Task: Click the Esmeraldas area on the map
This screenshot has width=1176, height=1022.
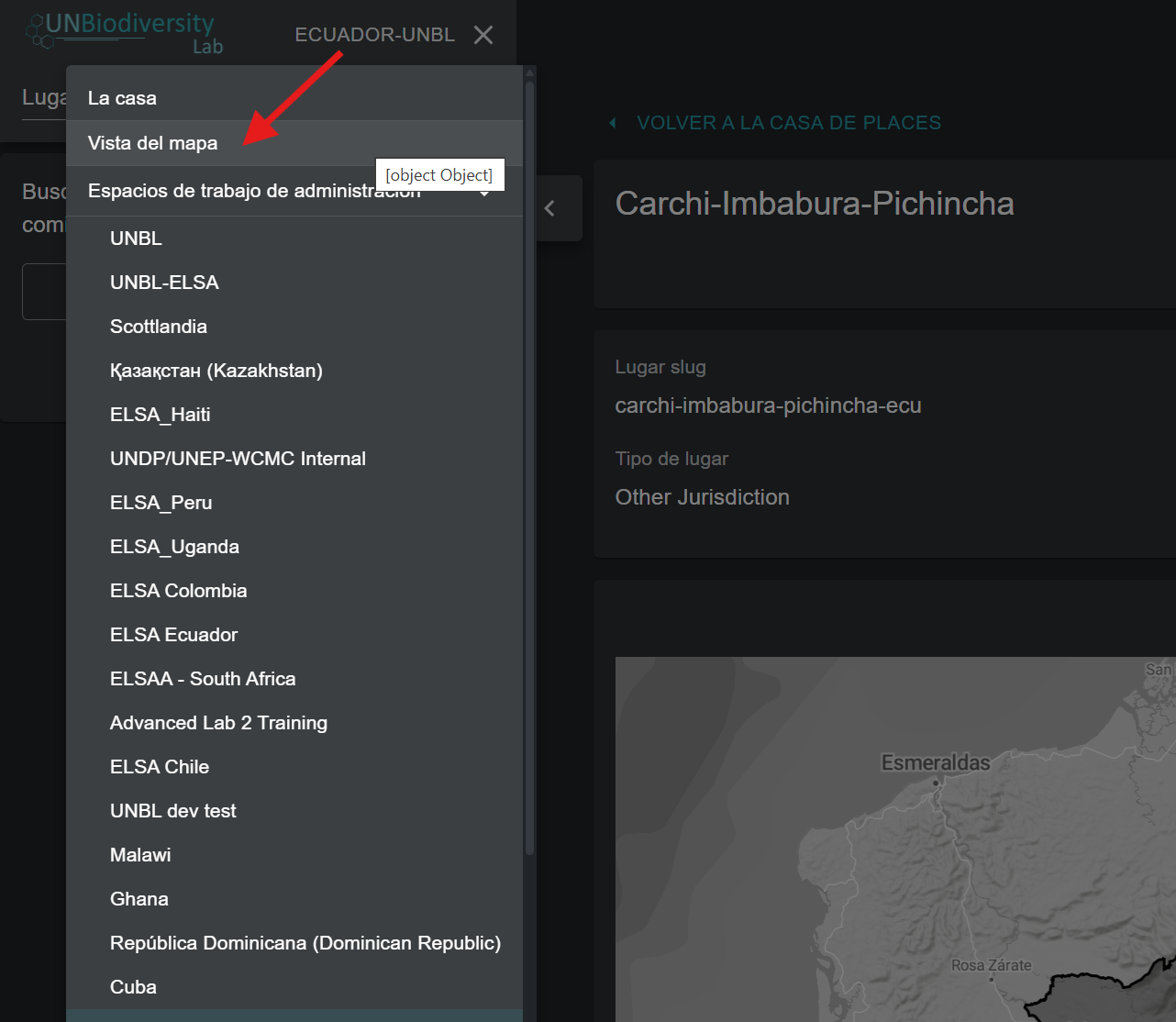Action: click(x=935, y=763)
